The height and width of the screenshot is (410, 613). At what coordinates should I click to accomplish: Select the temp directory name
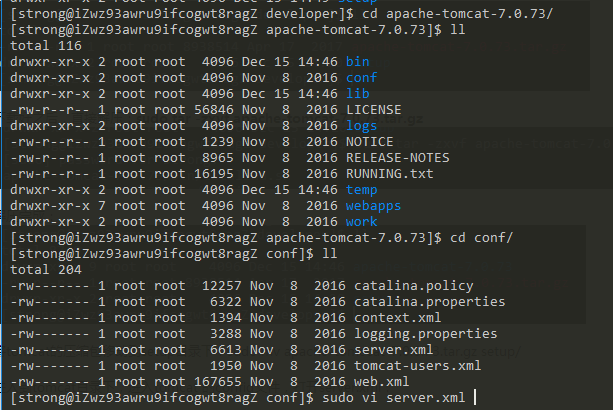(362, 190)
